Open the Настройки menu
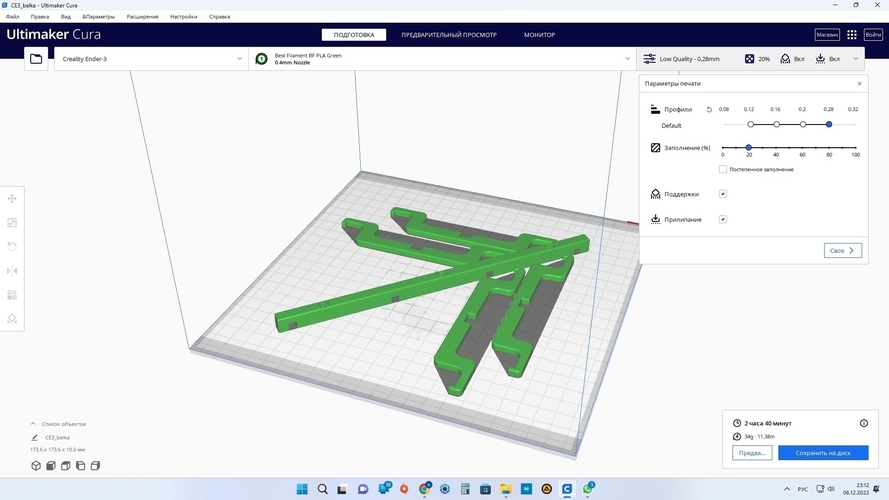889x500 pixels. [184, 17]
